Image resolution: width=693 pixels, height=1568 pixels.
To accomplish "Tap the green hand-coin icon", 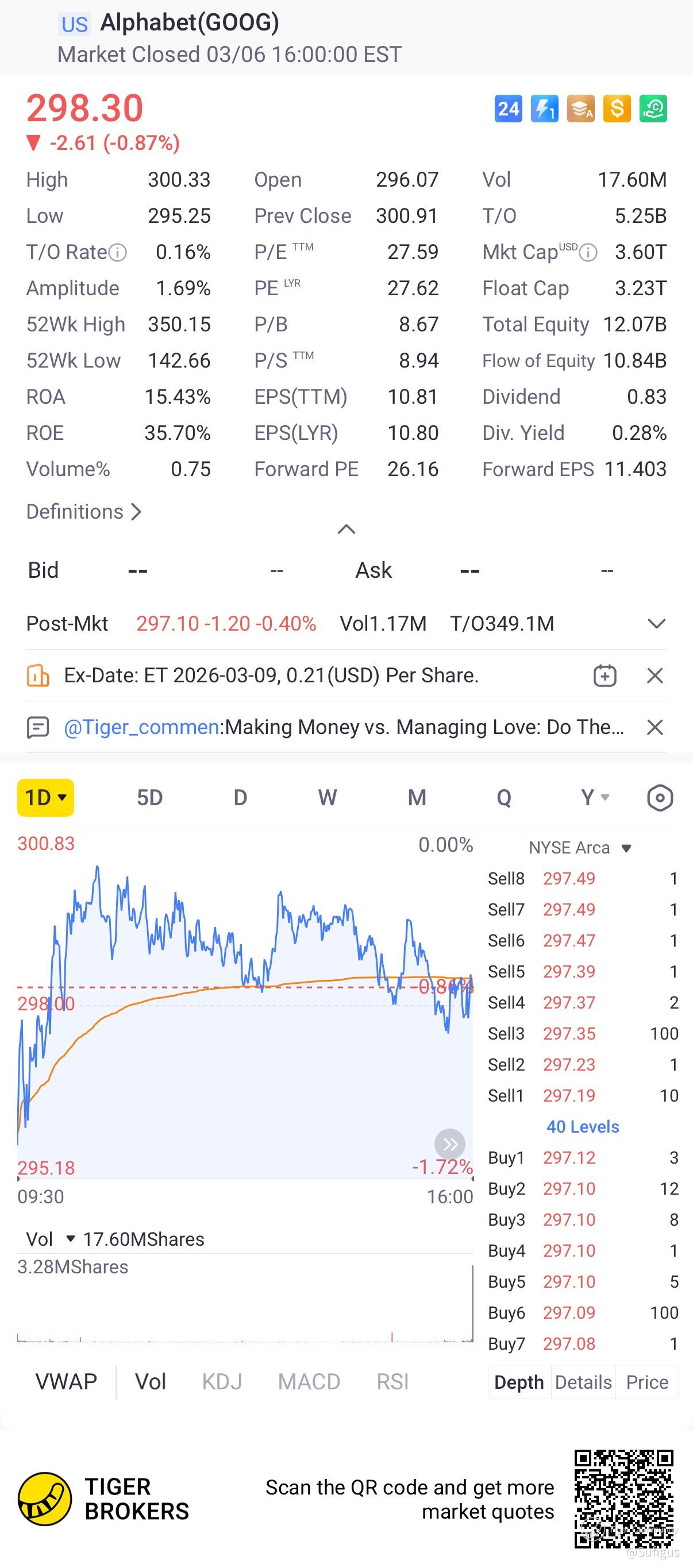I will pos(653,109).
